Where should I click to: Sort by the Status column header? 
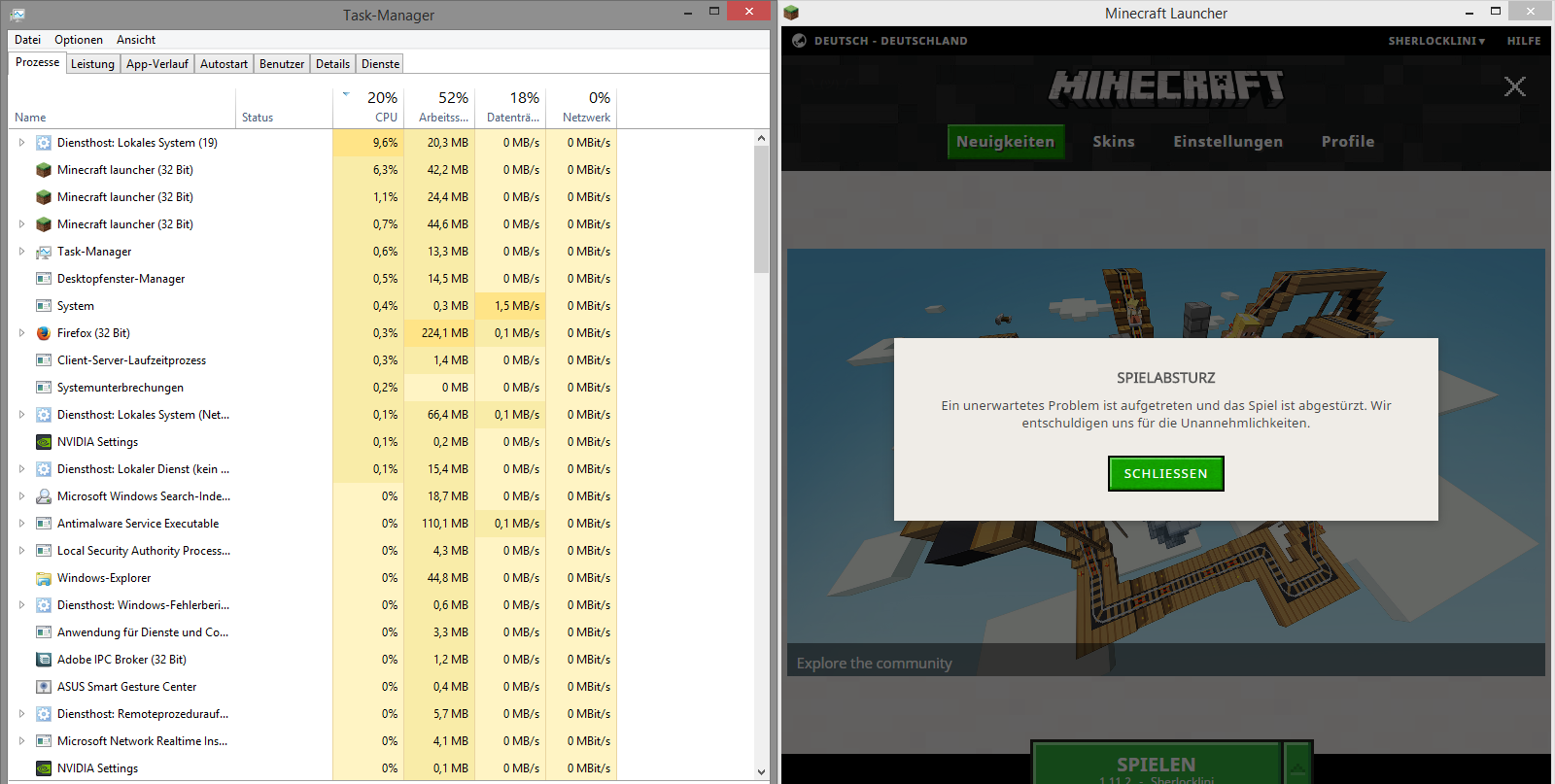coord(284,107)
